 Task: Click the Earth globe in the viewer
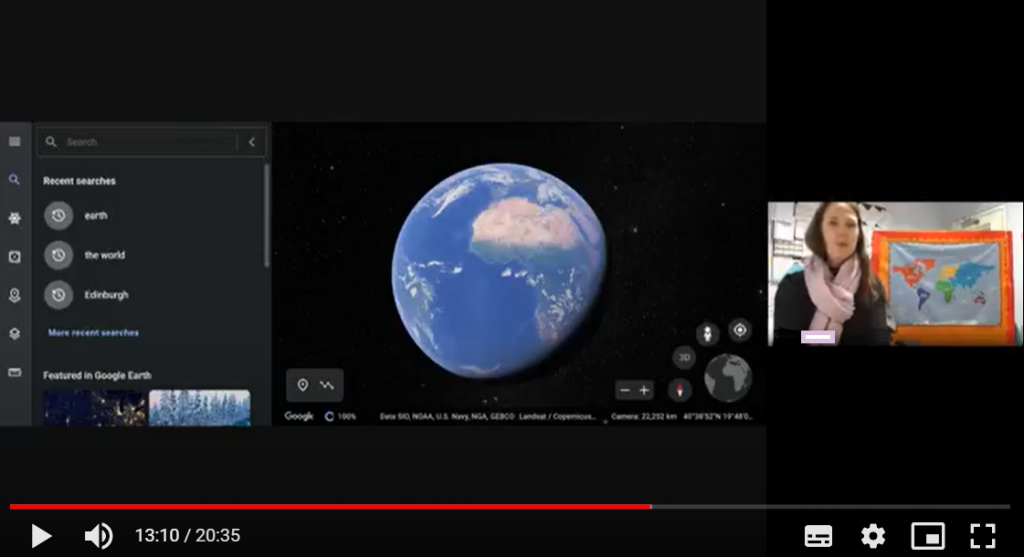click(500, 270)
